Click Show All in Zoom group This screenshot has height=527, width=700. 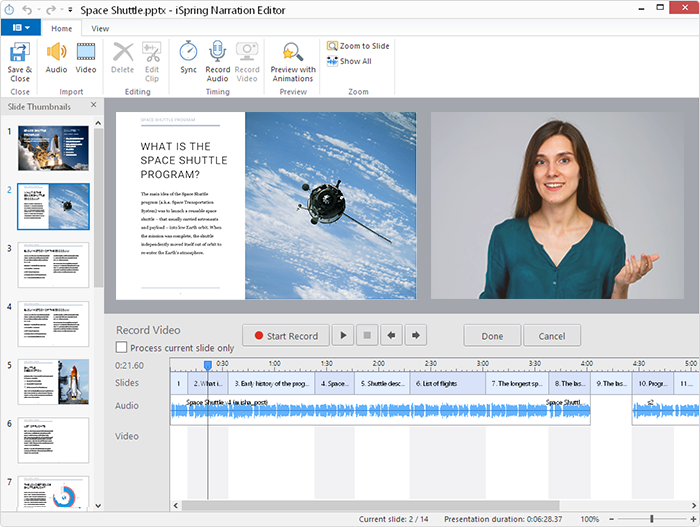click(x=349, y=61)
